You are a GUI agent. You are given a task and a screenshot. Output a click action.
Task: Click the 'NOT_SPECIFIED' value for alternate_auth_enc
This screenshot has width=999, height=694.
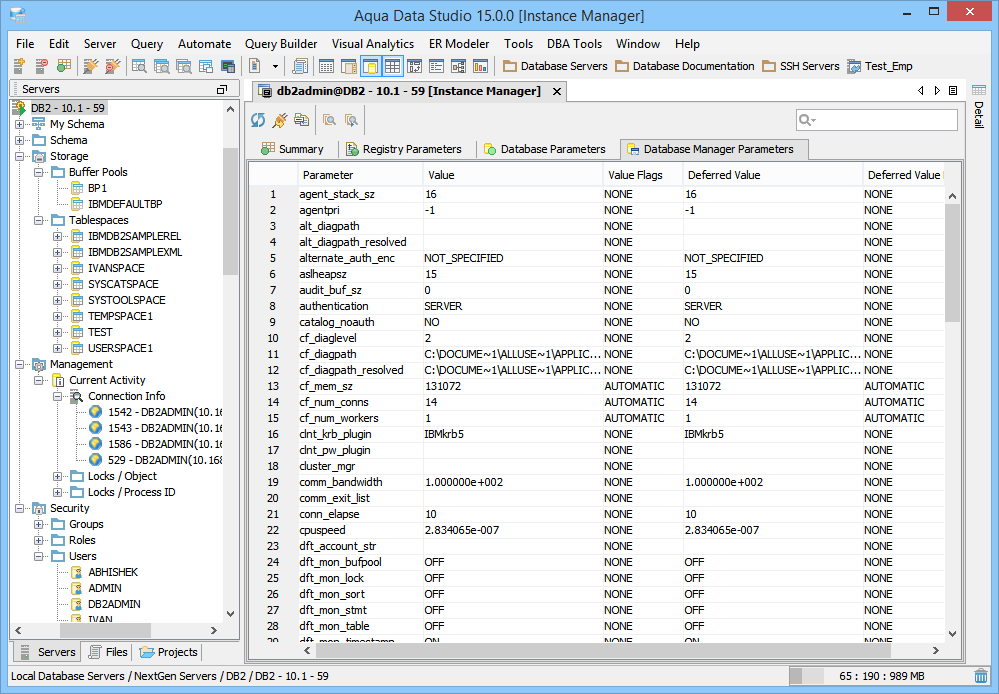(464, 258)
